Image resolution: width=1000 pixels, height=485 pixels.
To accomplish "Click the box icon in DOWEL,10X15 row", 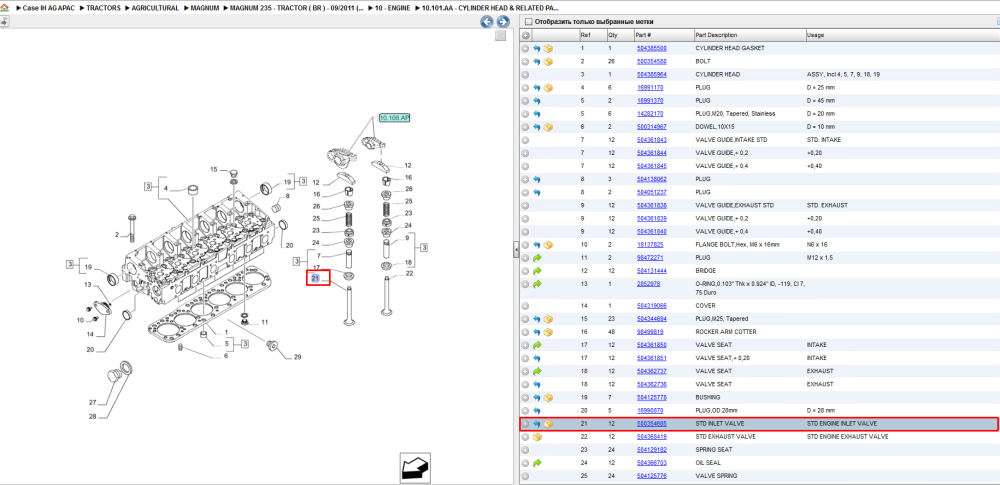I will (x=548, y=126).
